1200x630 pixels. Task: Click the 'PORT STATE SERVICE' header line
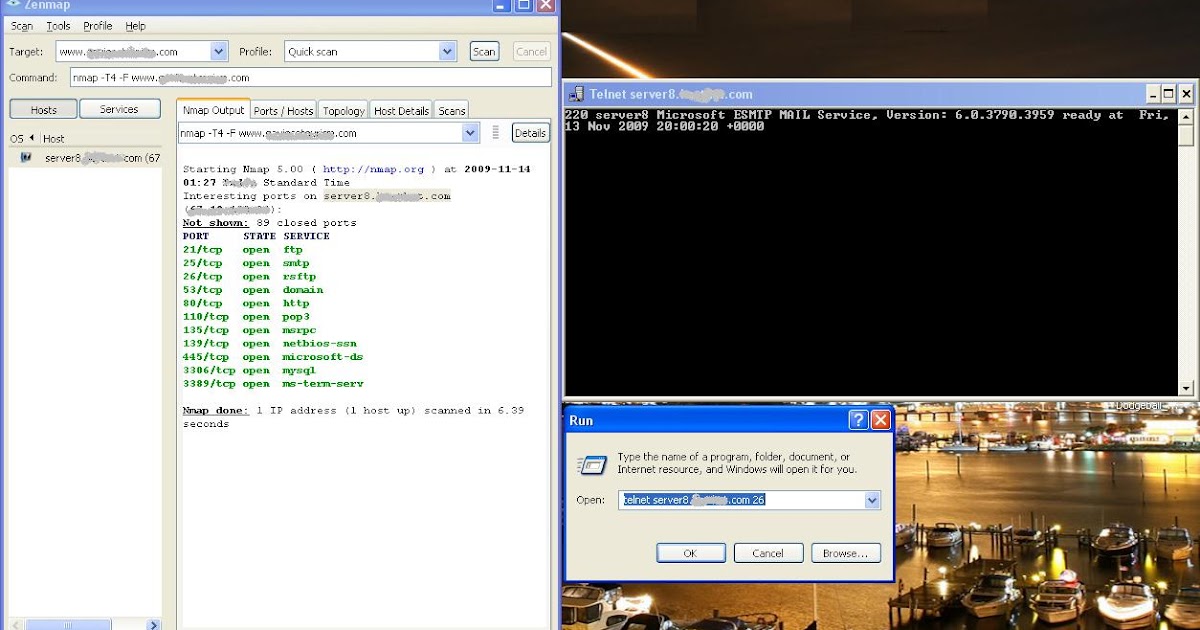point(256,236)
